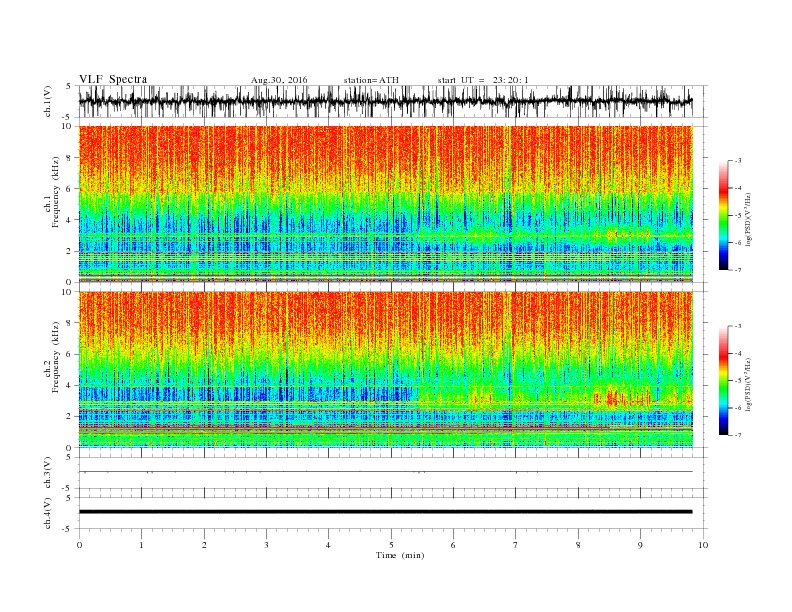This screenshot has height=612, width=792.
Task: Click the ch.1 spectrogram "8" kHz tick label
Action: [70, 158]
